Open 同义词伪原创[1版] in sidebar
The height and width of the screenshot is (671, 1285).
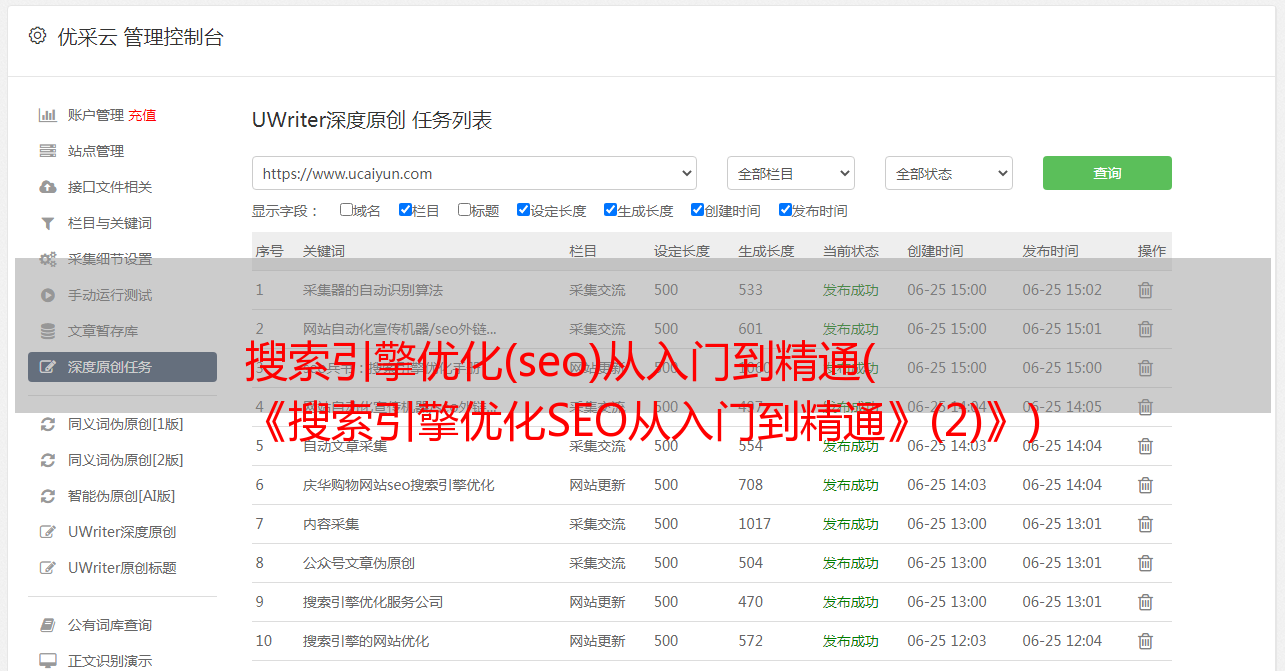pyautogui.click(x=126, y=424)
